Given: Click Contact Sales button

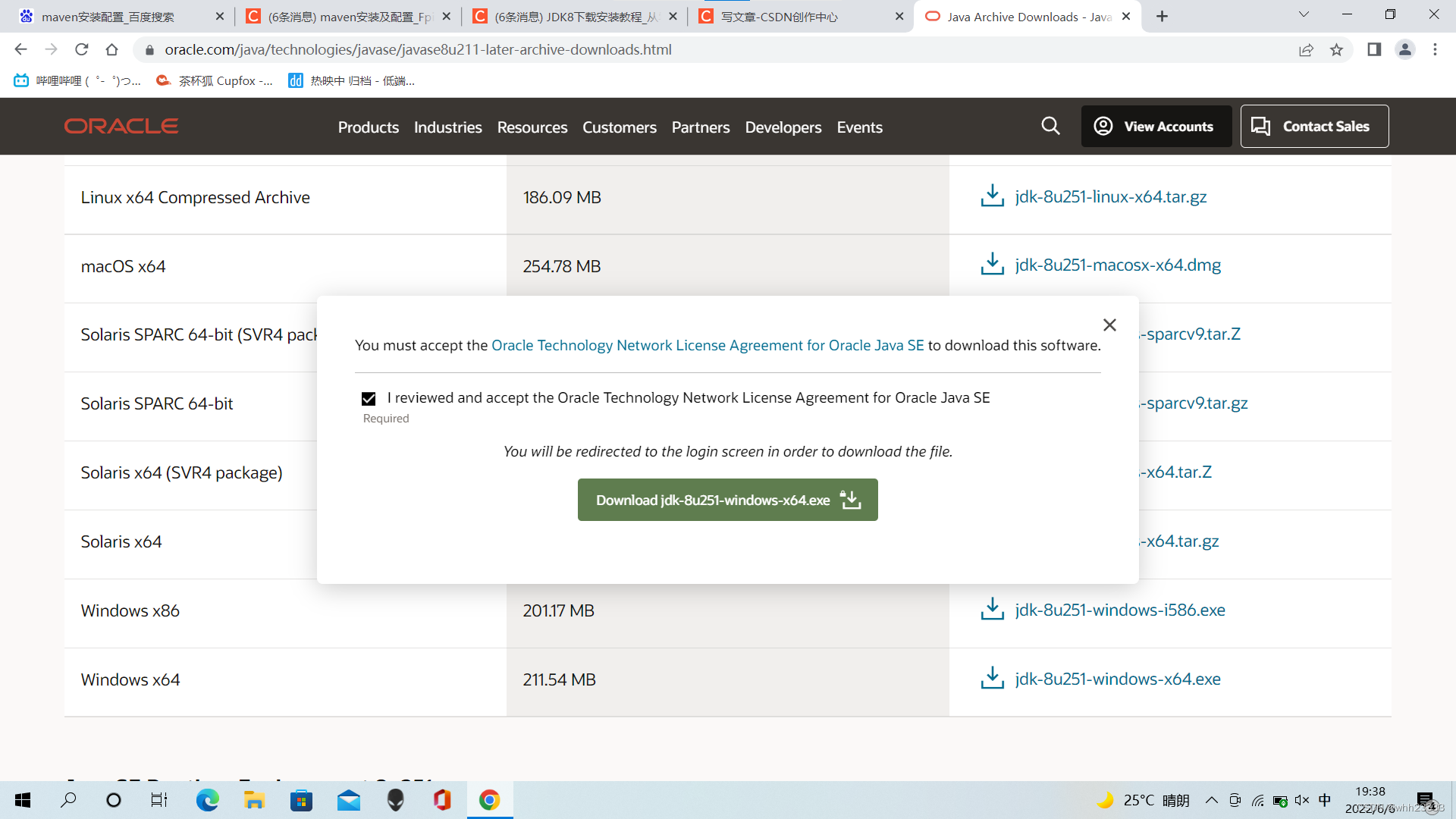Looking at the screenshot, I should point(1314,127).
